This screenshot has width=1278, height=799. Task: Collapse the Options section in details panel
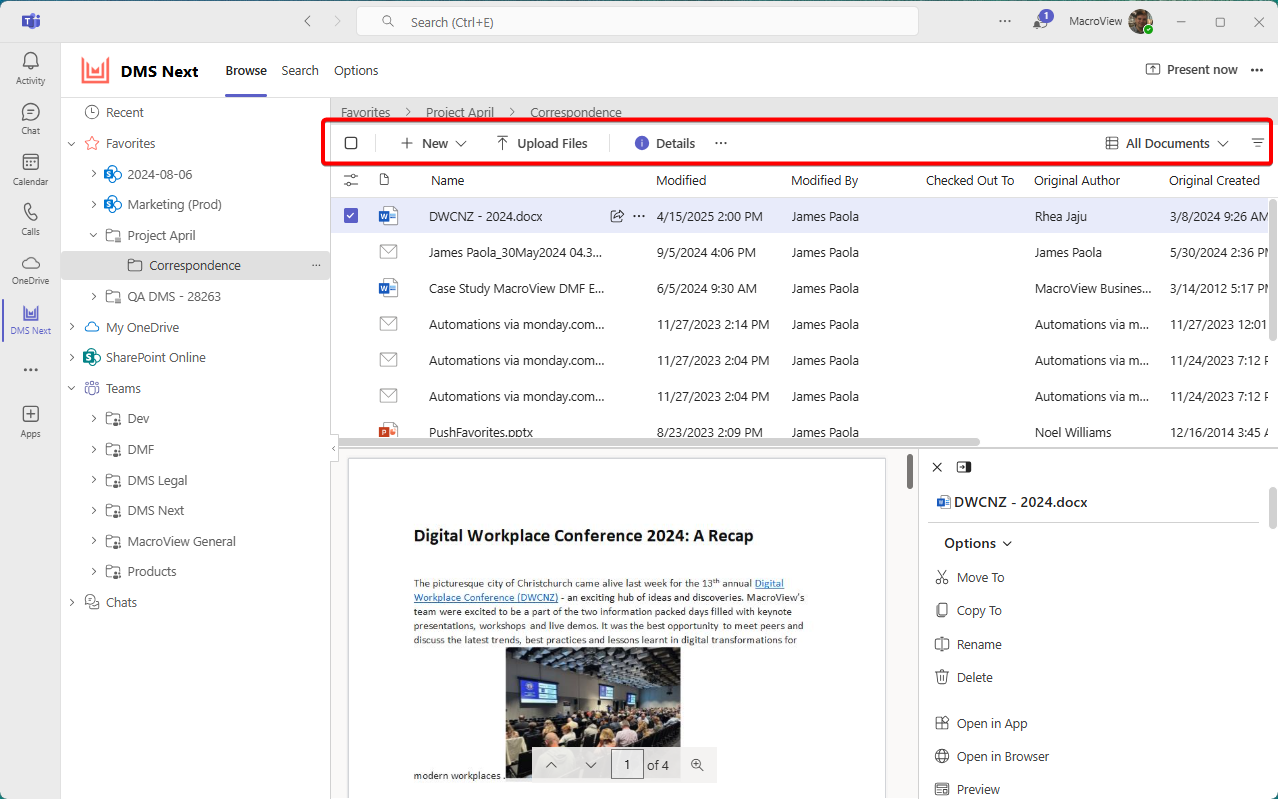[x=978, y=543]
